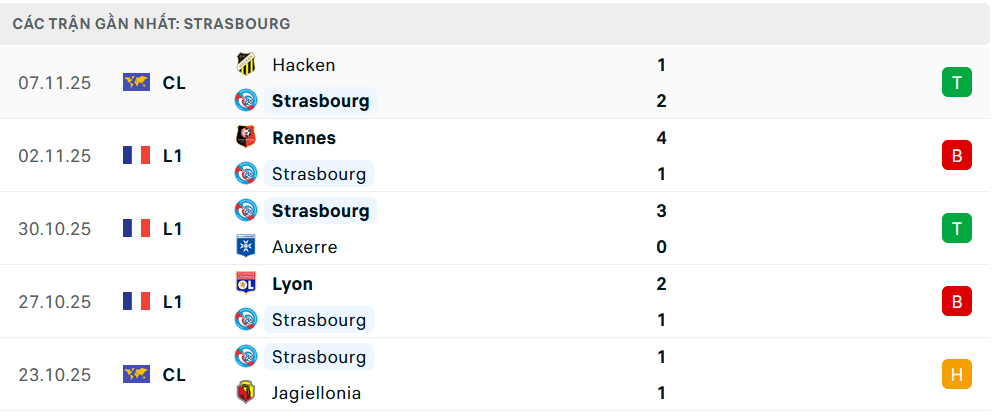The width and height of the screenshot is (993, 416).
Task: Click the Rennes club crest icon
Action: pos(245,137)
